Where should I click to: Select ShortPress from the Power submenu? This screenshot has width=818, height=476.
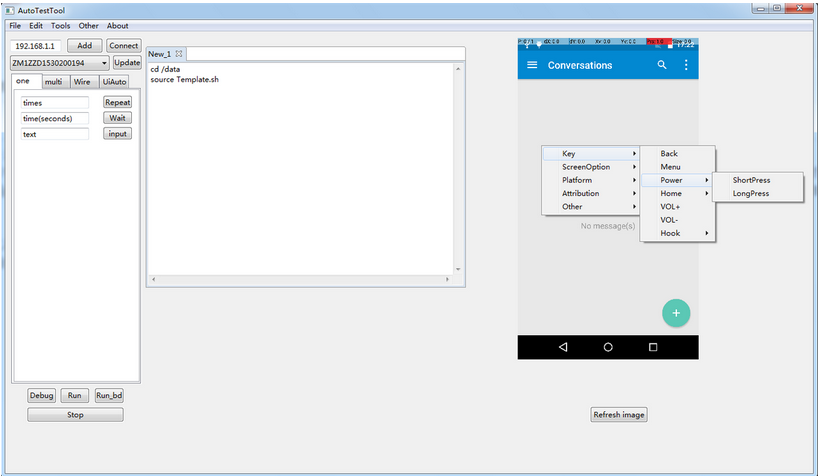(x=751, y=180)
